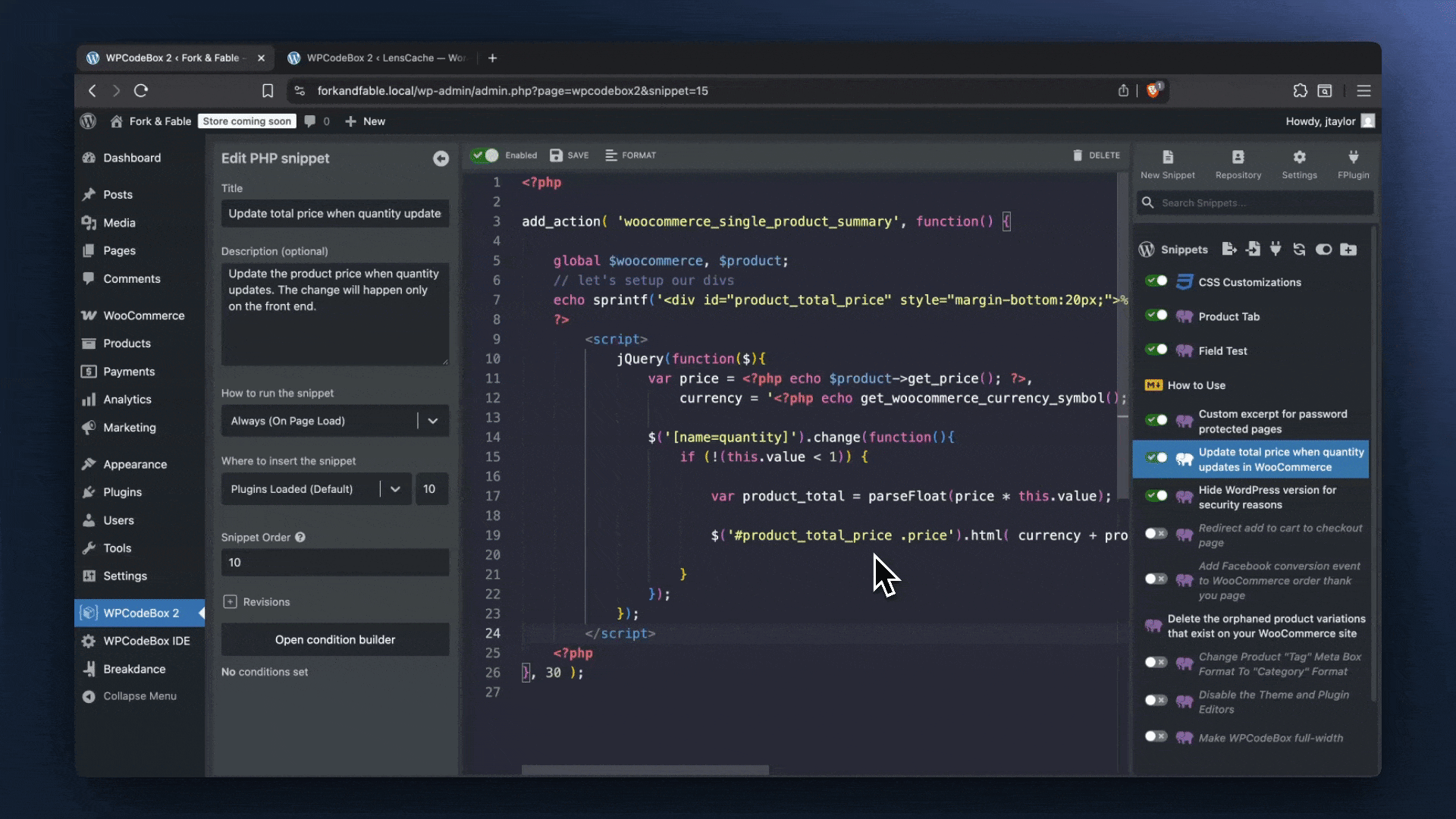
Task: Bookmark this page with the bookmark icon
Action: point(268,91)
